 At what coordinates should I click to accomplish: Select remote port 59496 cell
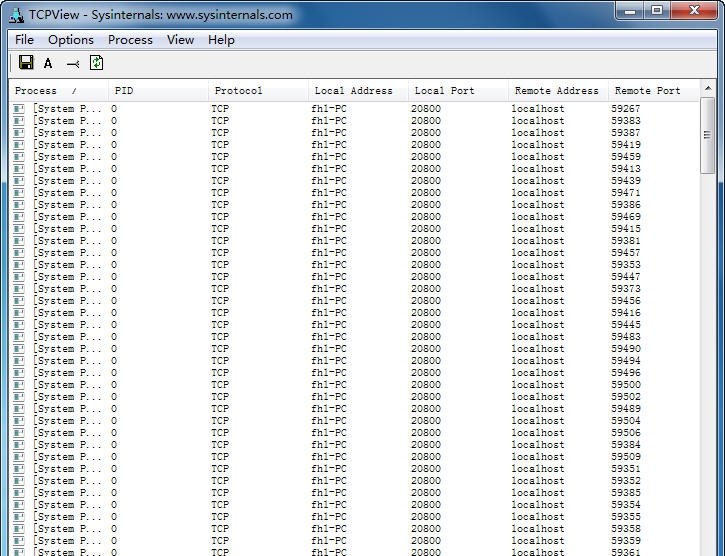point(626,373)
